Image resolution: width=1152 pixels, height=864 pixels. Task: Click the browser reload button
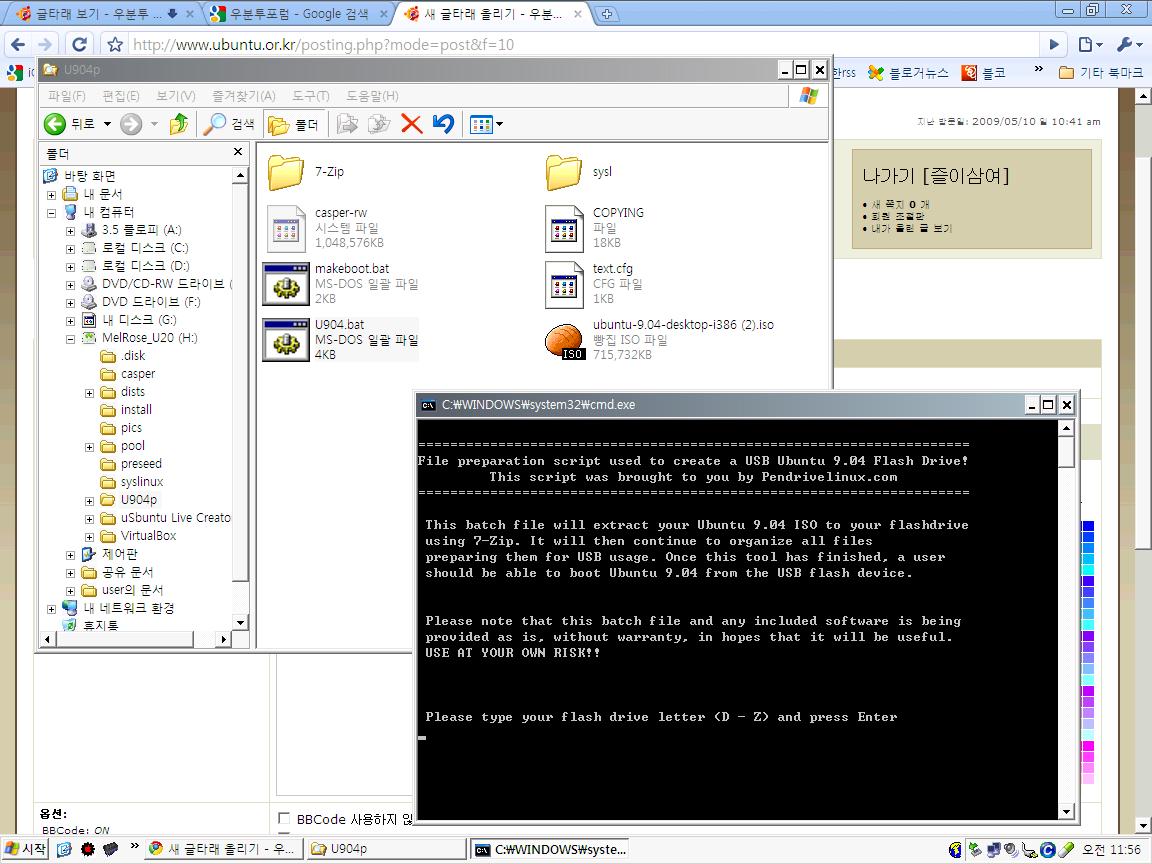click(x=79, y=44)
